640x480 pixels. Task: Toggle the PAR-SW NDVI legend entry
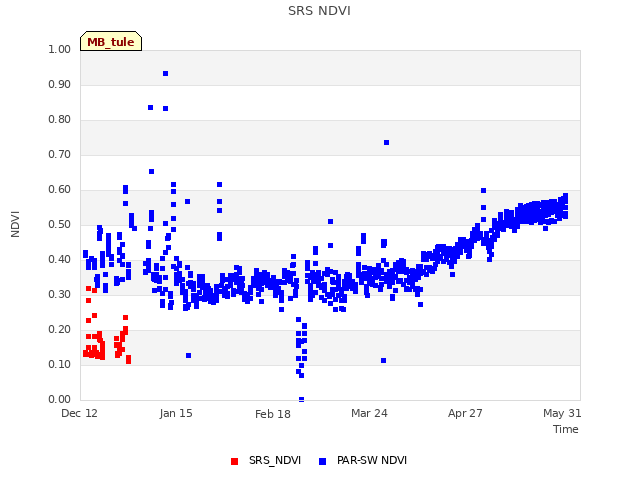(x=363, y=460)
